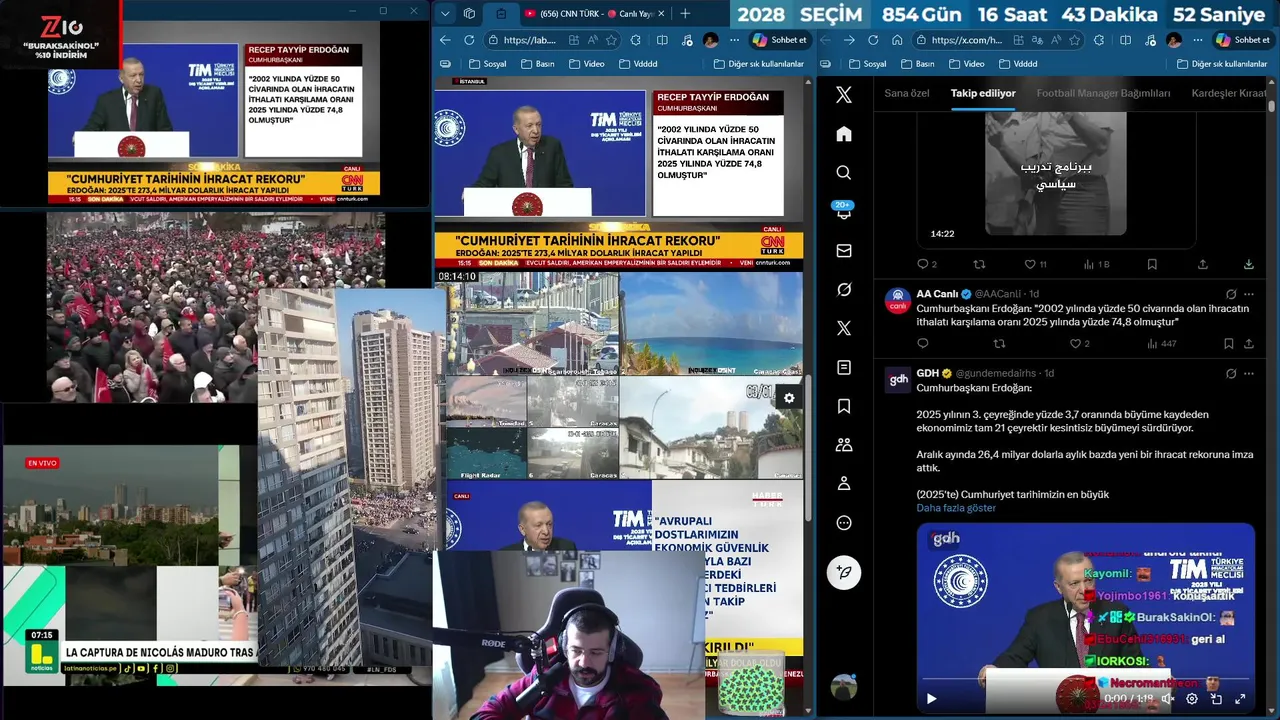Open Bookmarks icon in X sidebar
Viewport: 1280px width, 720px height.
(844, 406)
